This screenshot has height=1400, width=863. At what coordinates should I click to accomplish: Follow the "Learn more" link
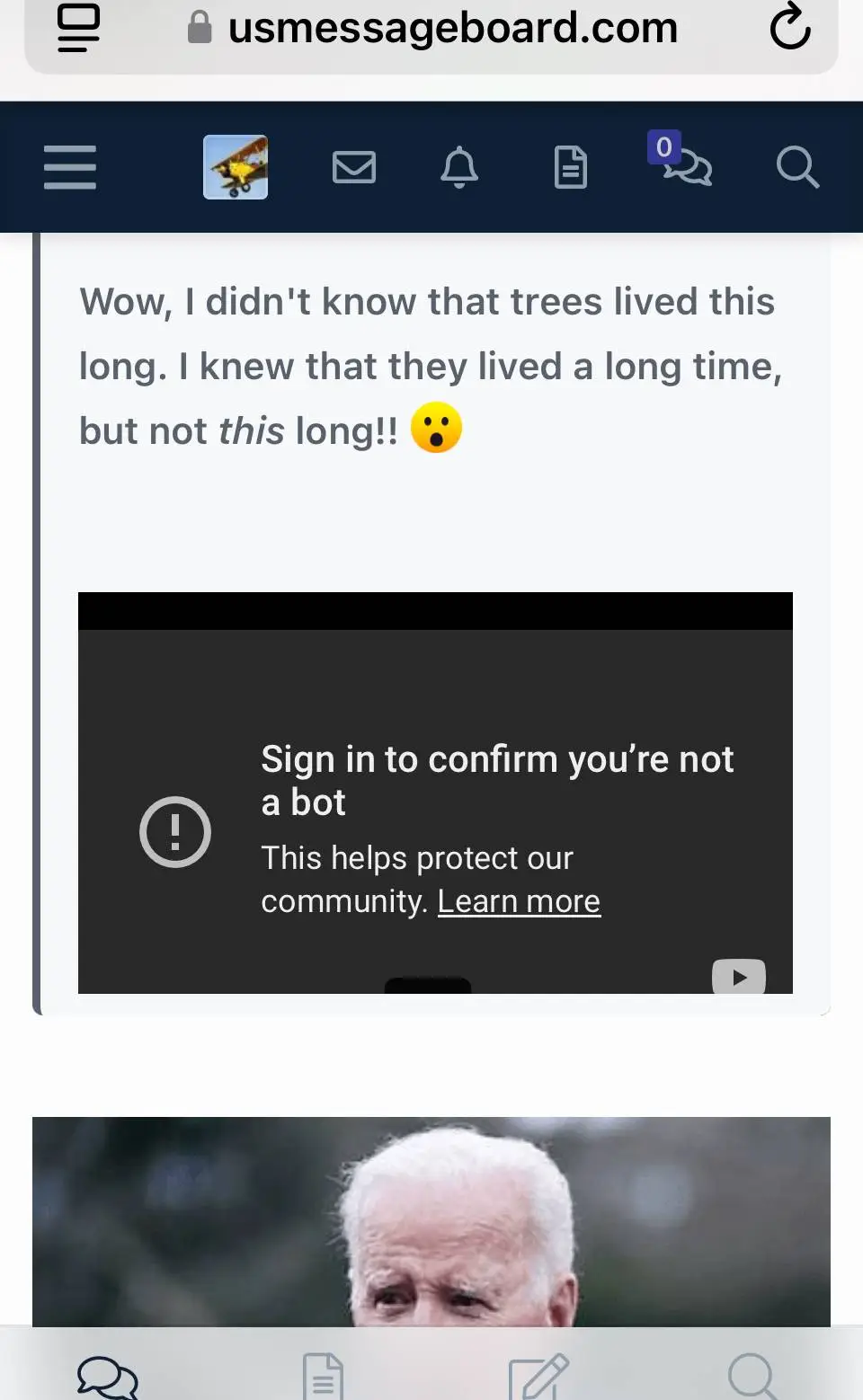(519, 901)
